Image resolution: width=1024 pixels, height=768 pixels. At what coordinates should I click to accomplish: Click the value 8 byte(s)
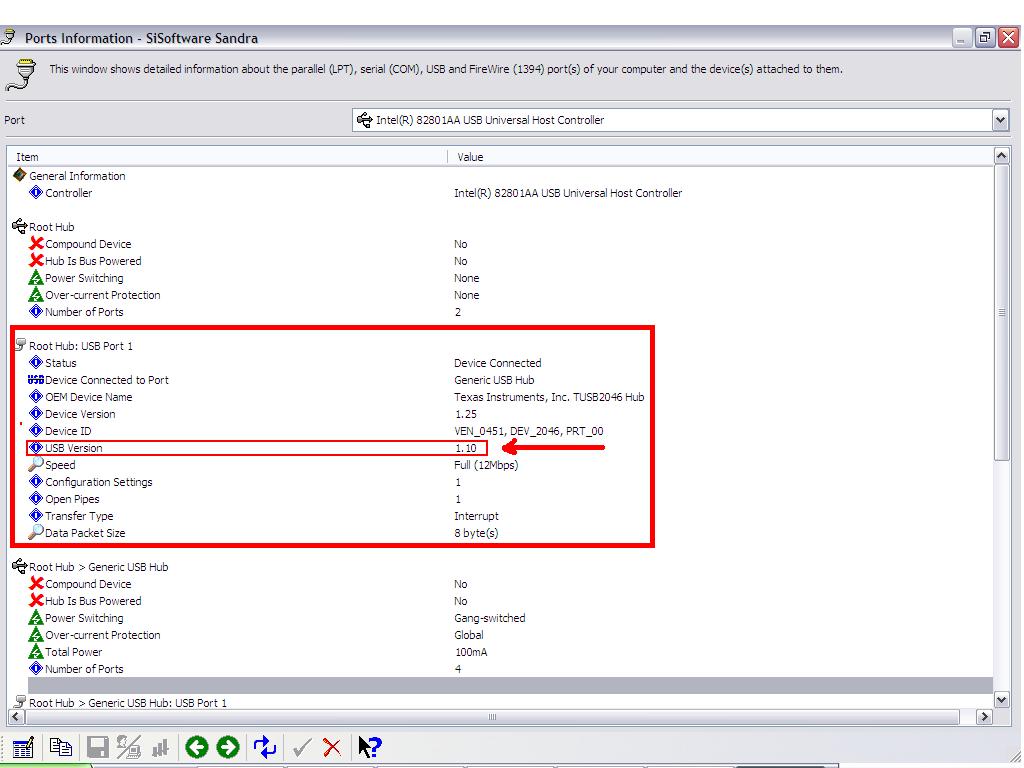point(476,533)
